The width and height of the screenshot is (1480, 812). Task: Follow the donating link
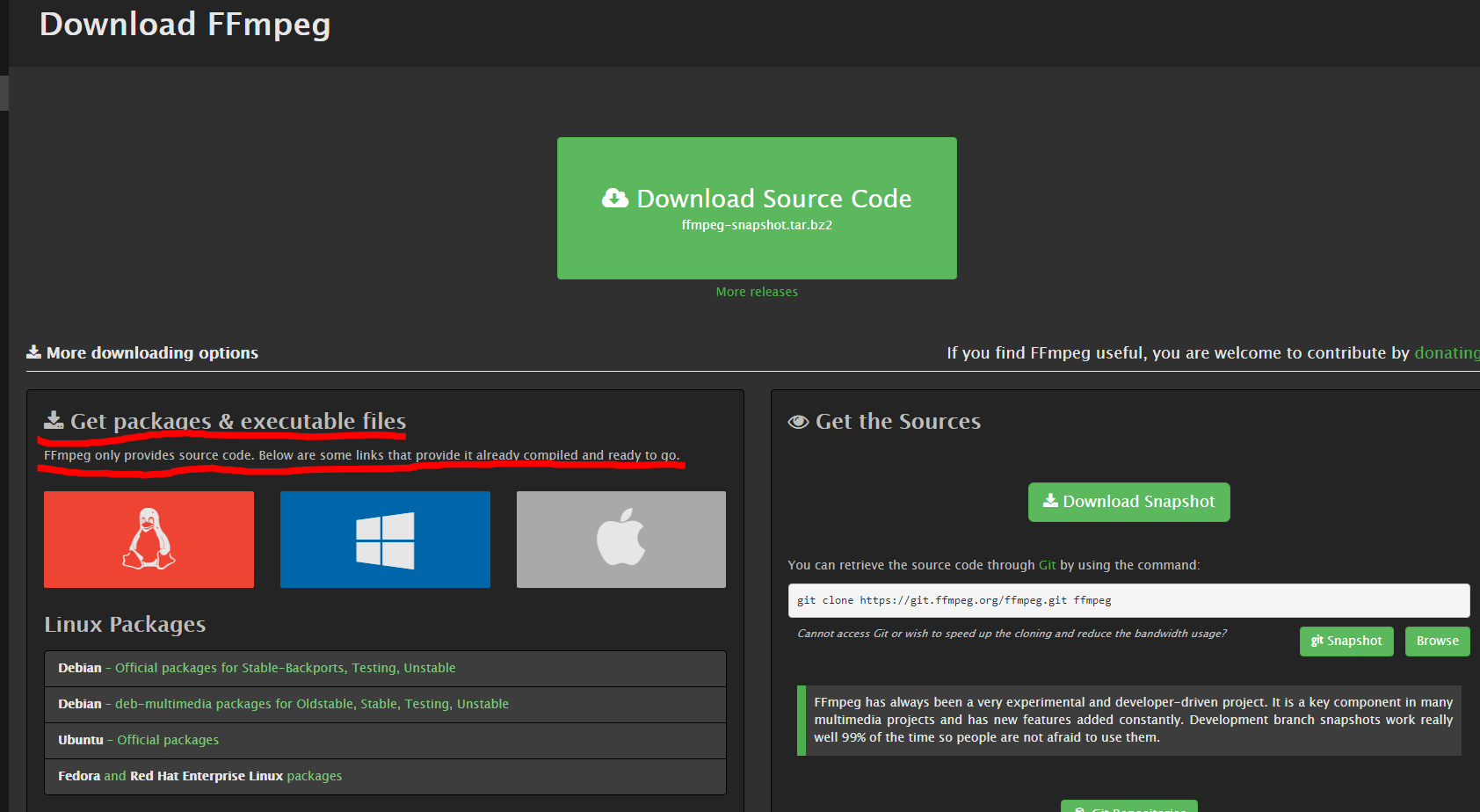(1447, 352)
